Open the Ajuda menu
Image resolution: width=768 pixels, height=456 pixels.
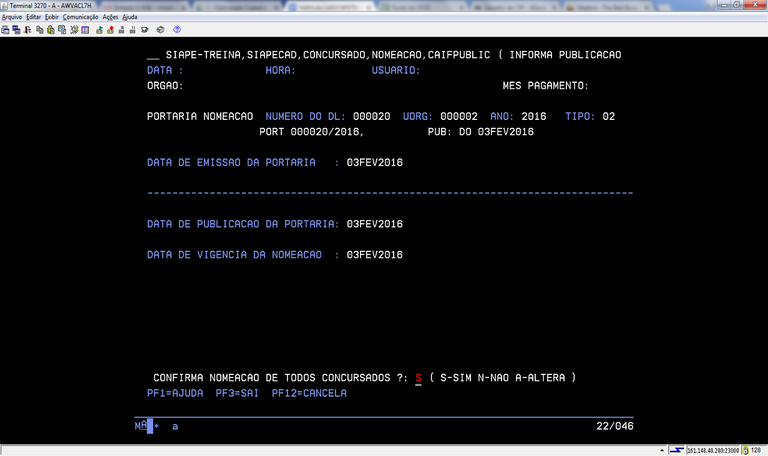click(x=130, y=17)
